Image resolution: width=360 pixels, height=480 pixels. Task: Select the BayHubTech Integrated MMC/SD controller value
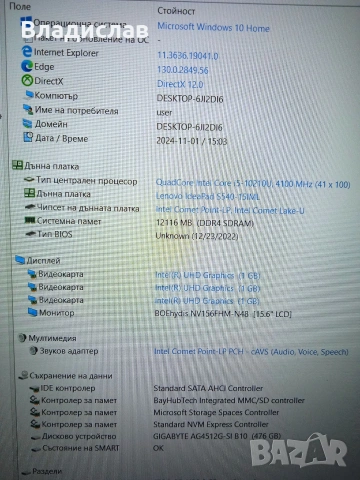(x=229, y=400)
